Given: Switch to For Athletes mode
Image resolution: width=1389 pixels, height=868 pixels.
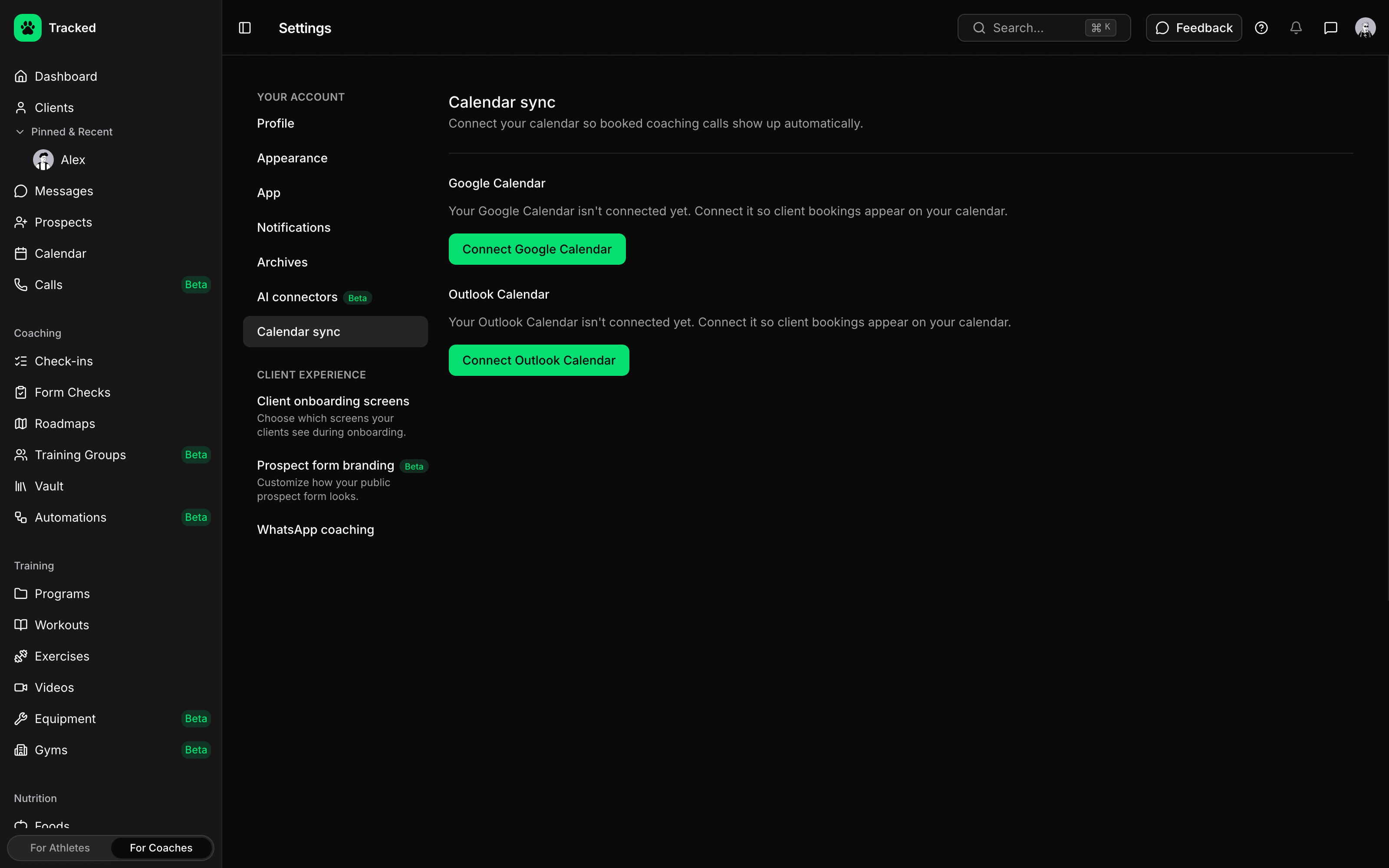Looking at the screenshot, I should pyautogui.click(x=60, y=848).
